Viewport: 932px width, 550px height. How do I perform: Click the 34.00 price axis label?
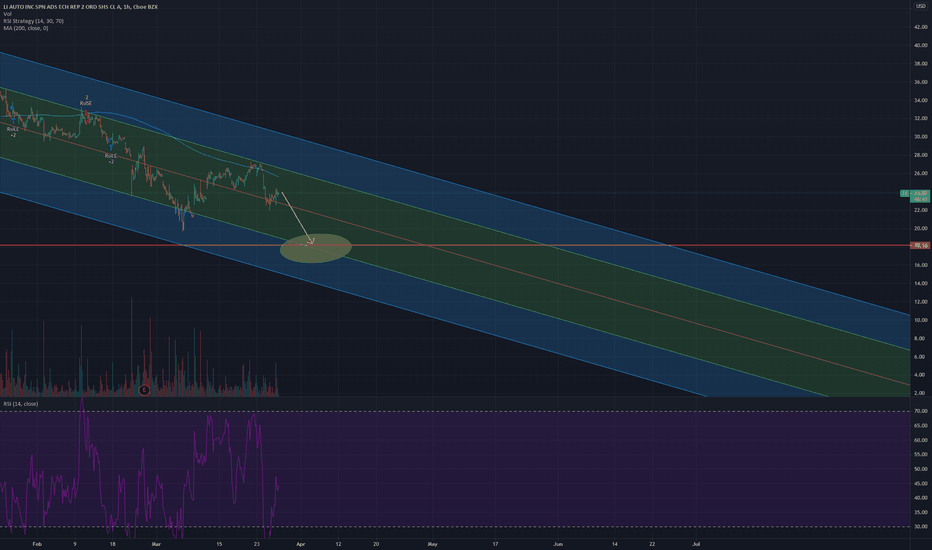[921, 100]
